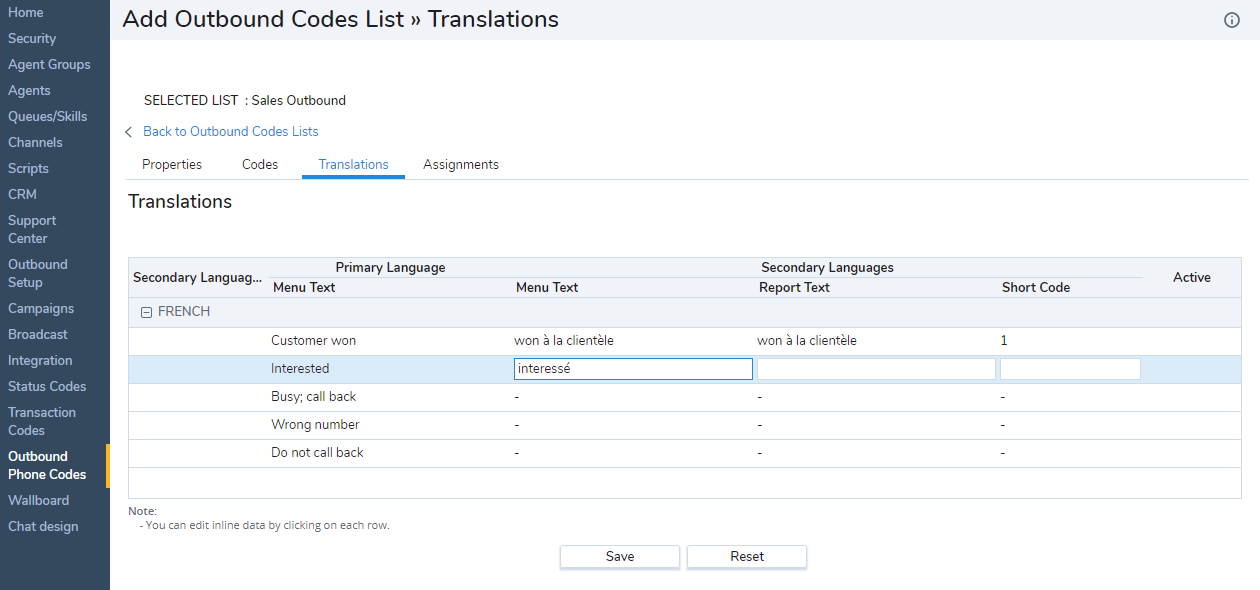Open Channels in the sidebar
This screenshot has width=1260, height=590.
point(35,143)
